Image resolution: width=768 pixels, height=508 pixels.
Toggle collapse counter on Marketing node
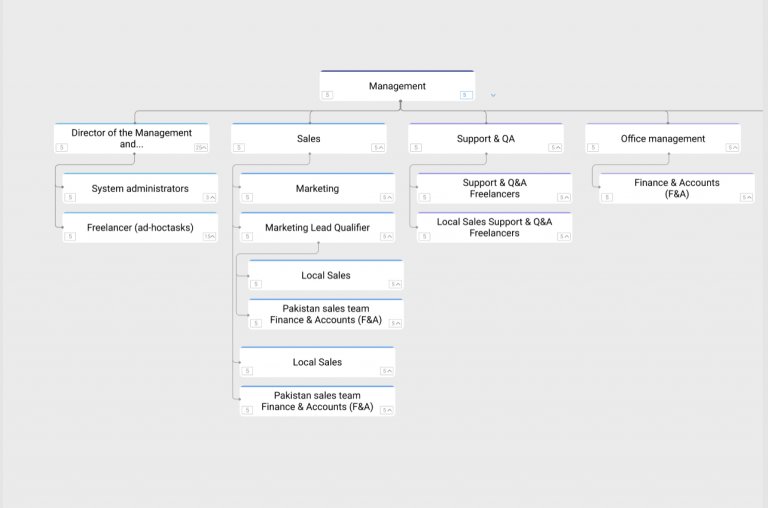coord(387,197)
